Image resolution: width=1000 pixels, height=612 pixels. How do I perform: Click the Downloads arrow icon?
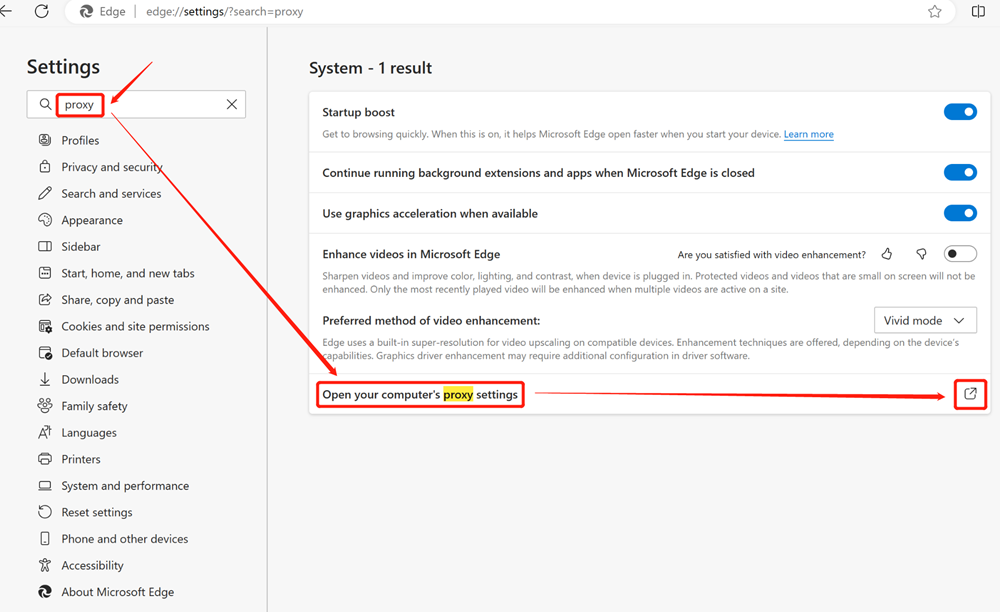(45, 379)
